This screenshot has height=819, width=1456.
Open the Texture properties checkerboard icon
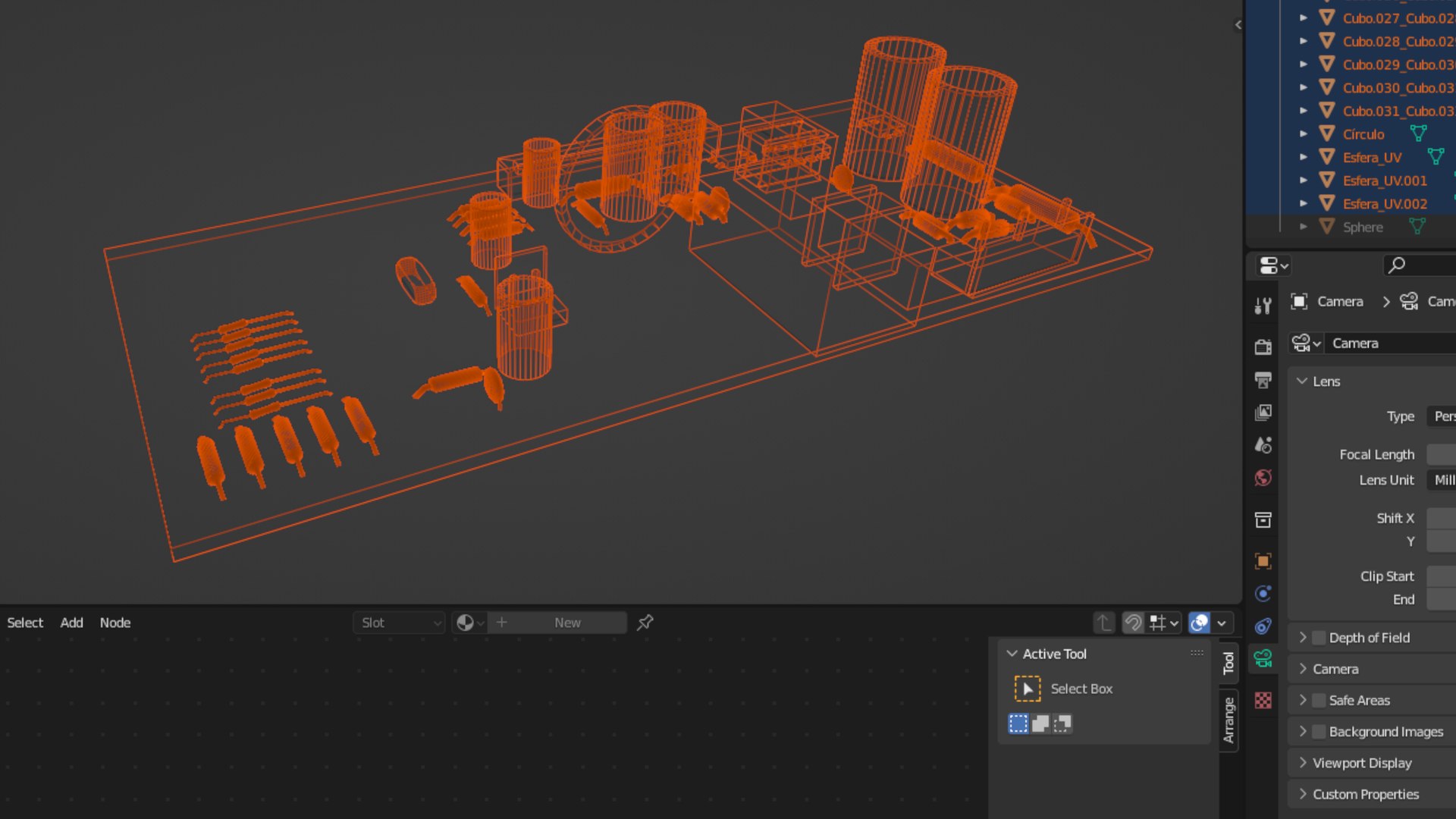(1263, 700)
